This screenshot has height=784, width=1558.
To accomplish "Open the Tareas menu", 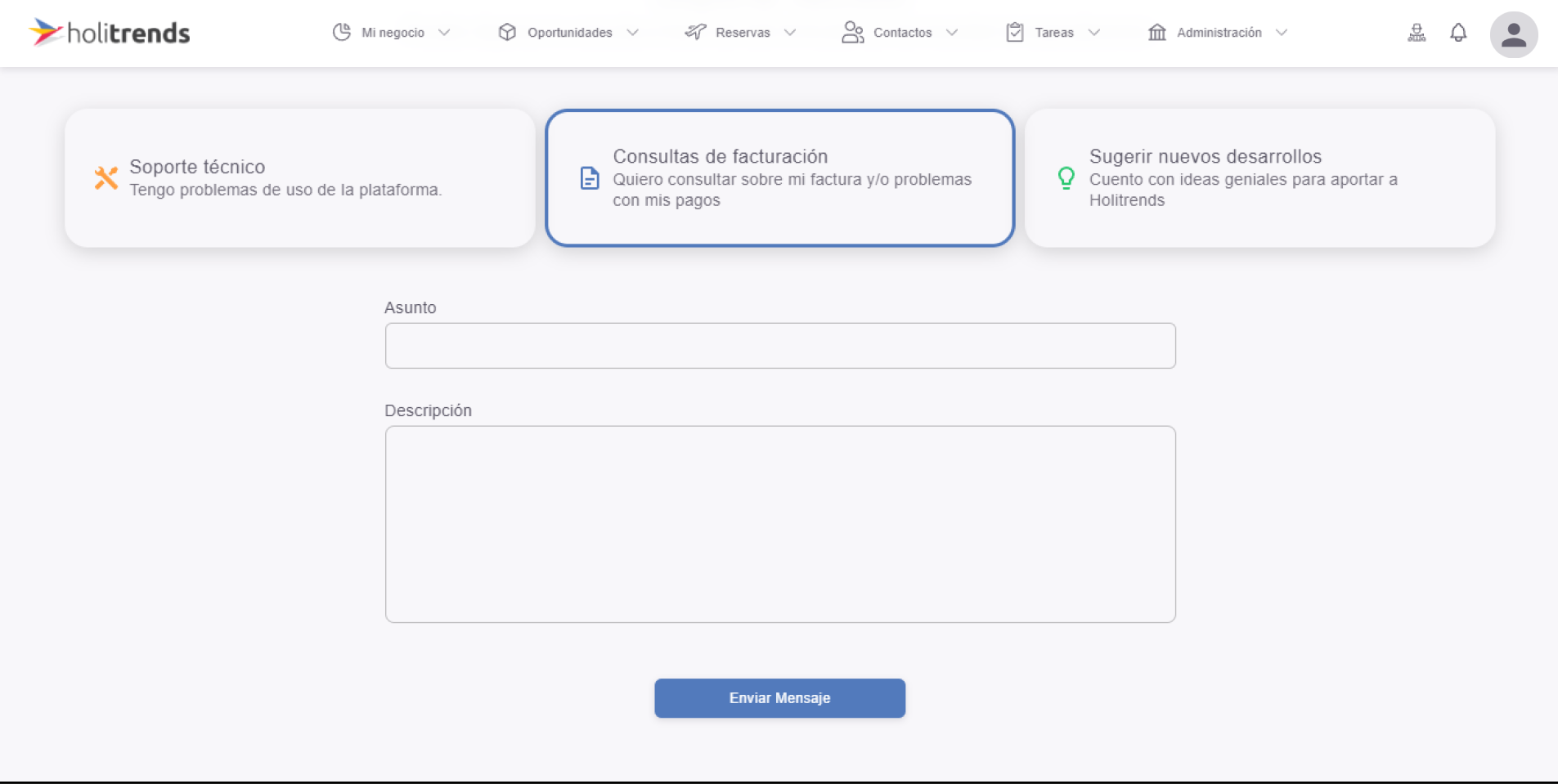I will (1053, 33).
